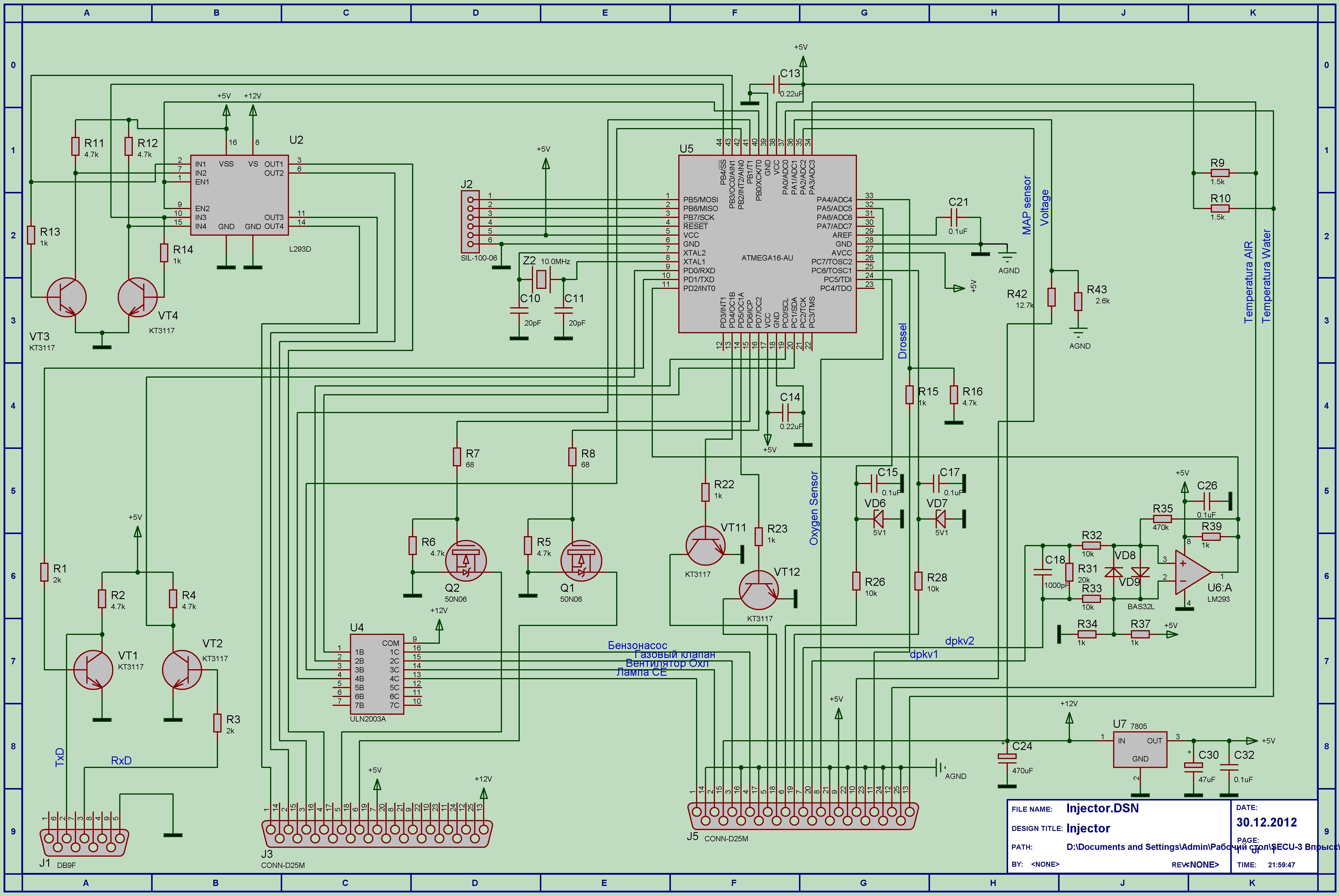
Task: Select the L293D U2 chip body
Action: point(239,195)
